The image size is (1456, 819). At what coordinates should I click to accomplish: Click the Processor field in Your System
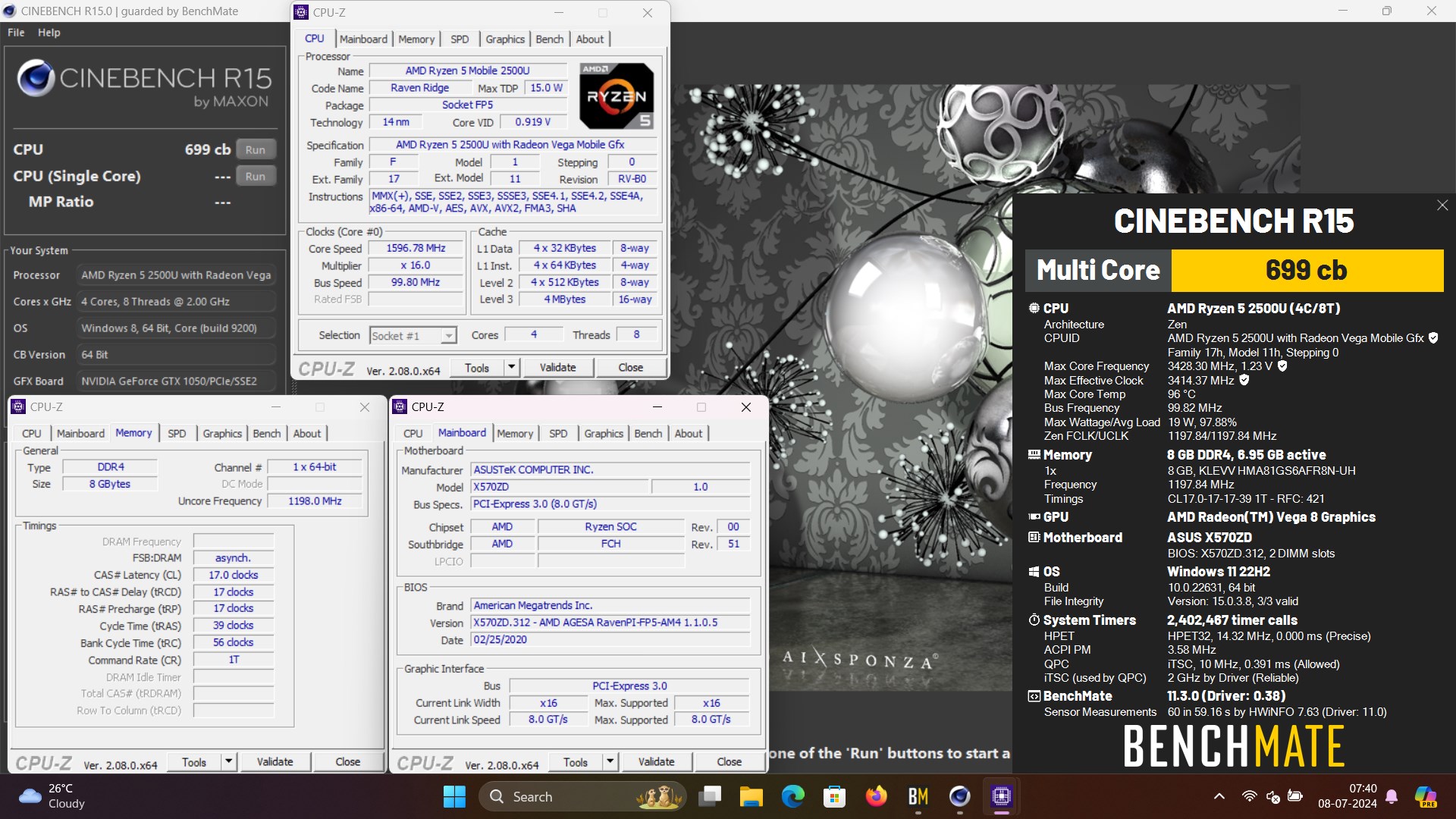175,275
